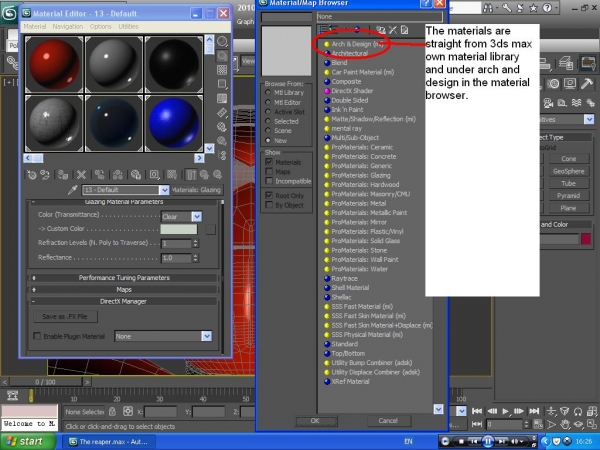Click the Custom Color swatch
600x450 pixels.
pyautogui.click(x=179, y=229)
